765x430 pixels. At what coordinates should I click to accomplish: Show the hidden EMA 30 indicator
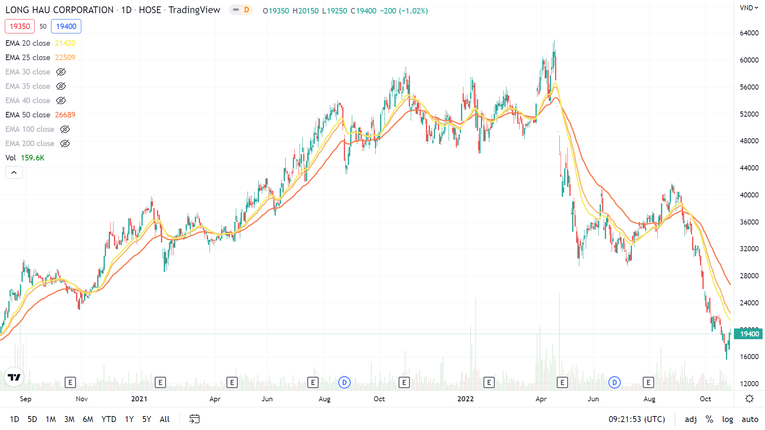tap(60, 72)
